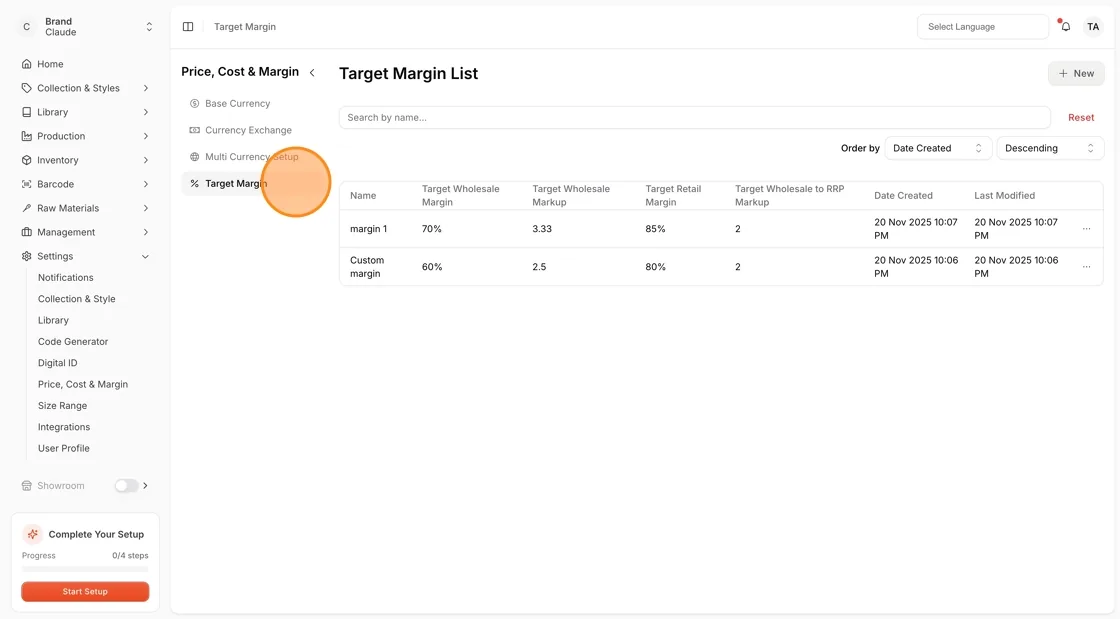Open Integrations settings item
Screen dimensions: 1120x619
coord(64,427)
